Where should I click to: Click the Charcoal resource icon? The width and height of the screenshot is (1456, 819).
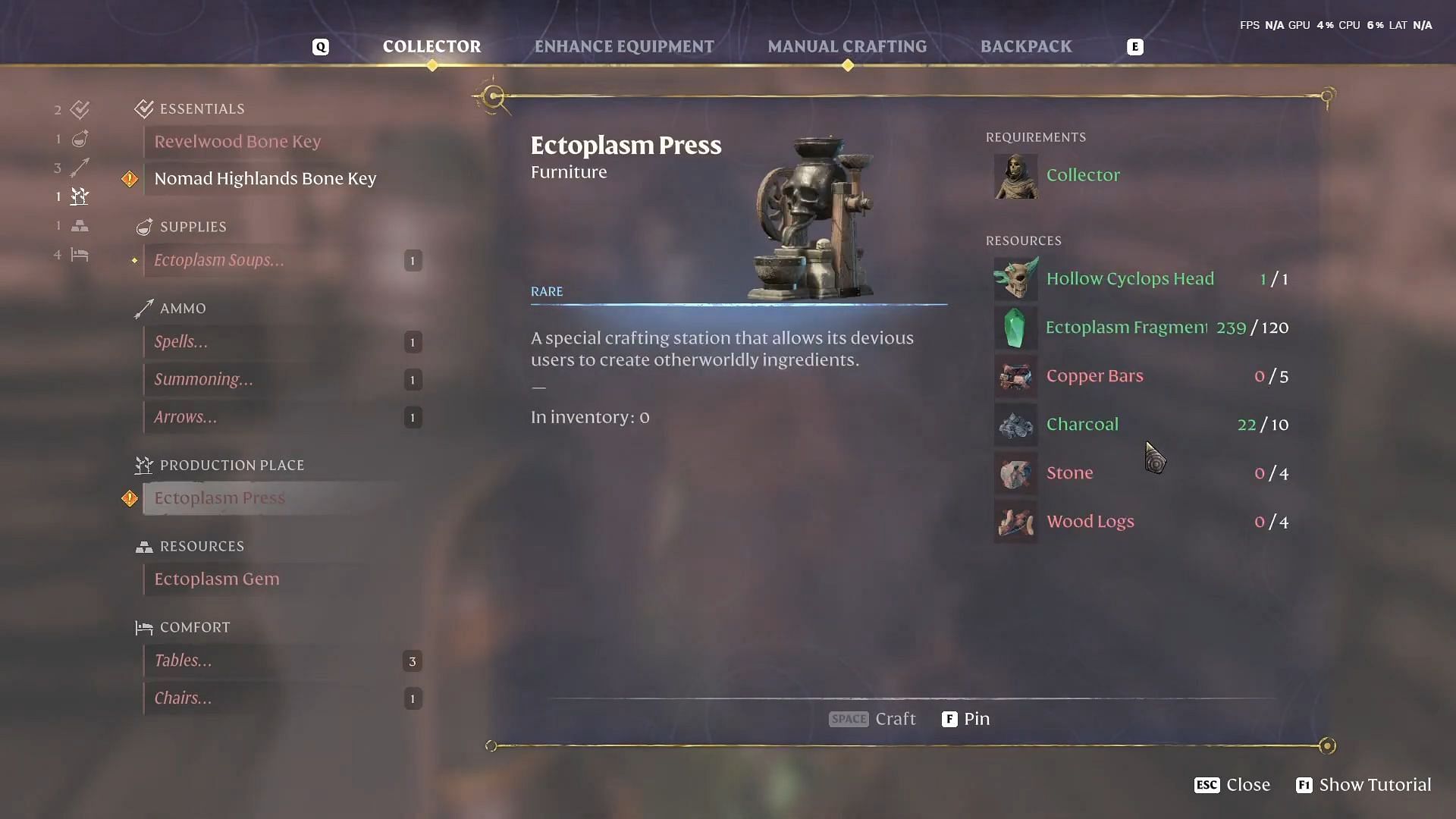coord(1014,424)
